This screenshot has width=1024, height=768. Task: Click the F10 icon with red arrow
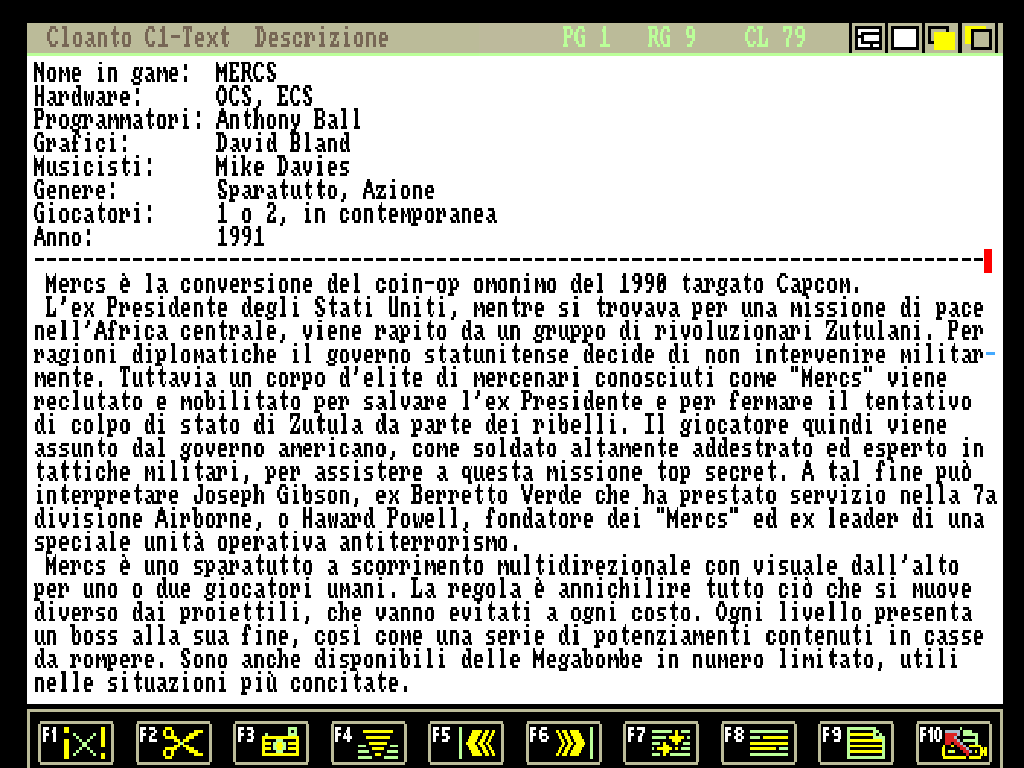click(953, 742)
